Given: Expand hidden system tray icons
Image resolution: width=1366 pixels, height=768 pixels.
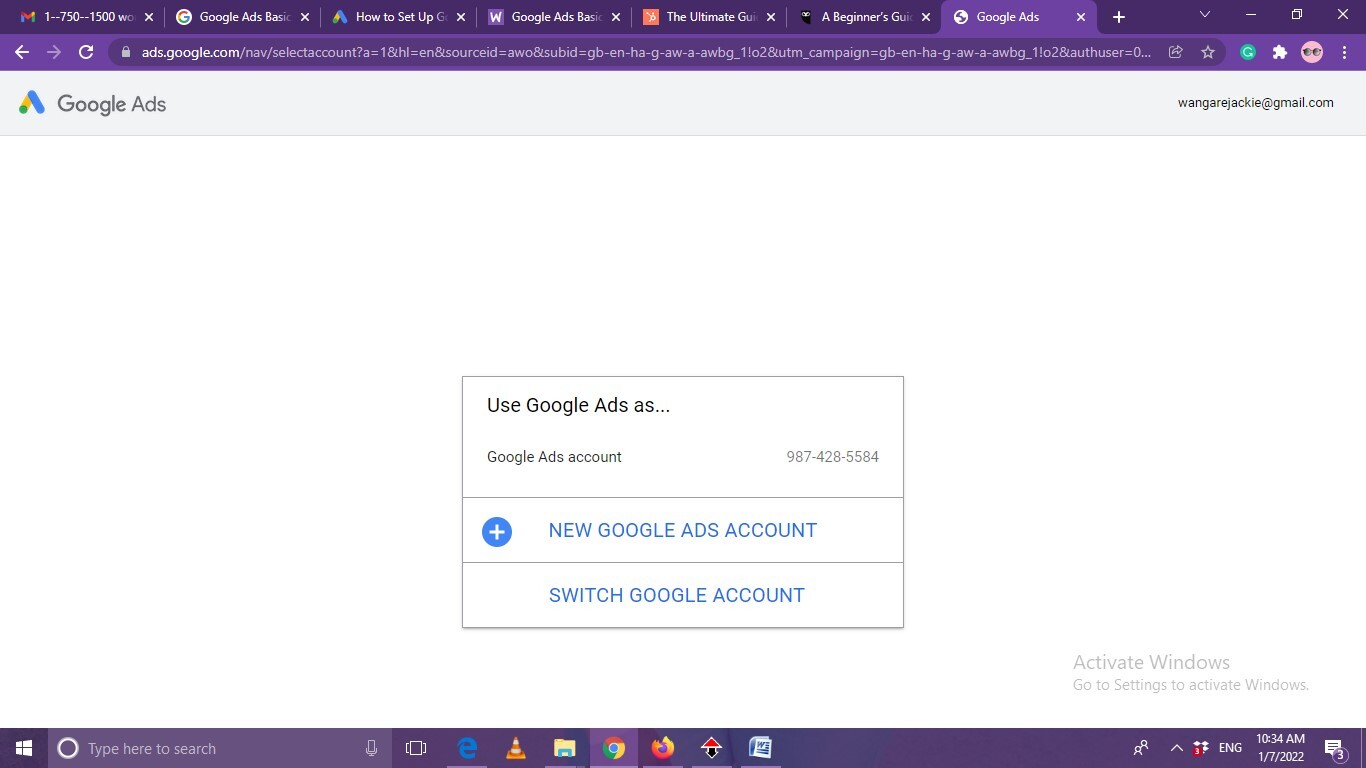Looking at the screenshot, I should click(x=1176, y=748).
